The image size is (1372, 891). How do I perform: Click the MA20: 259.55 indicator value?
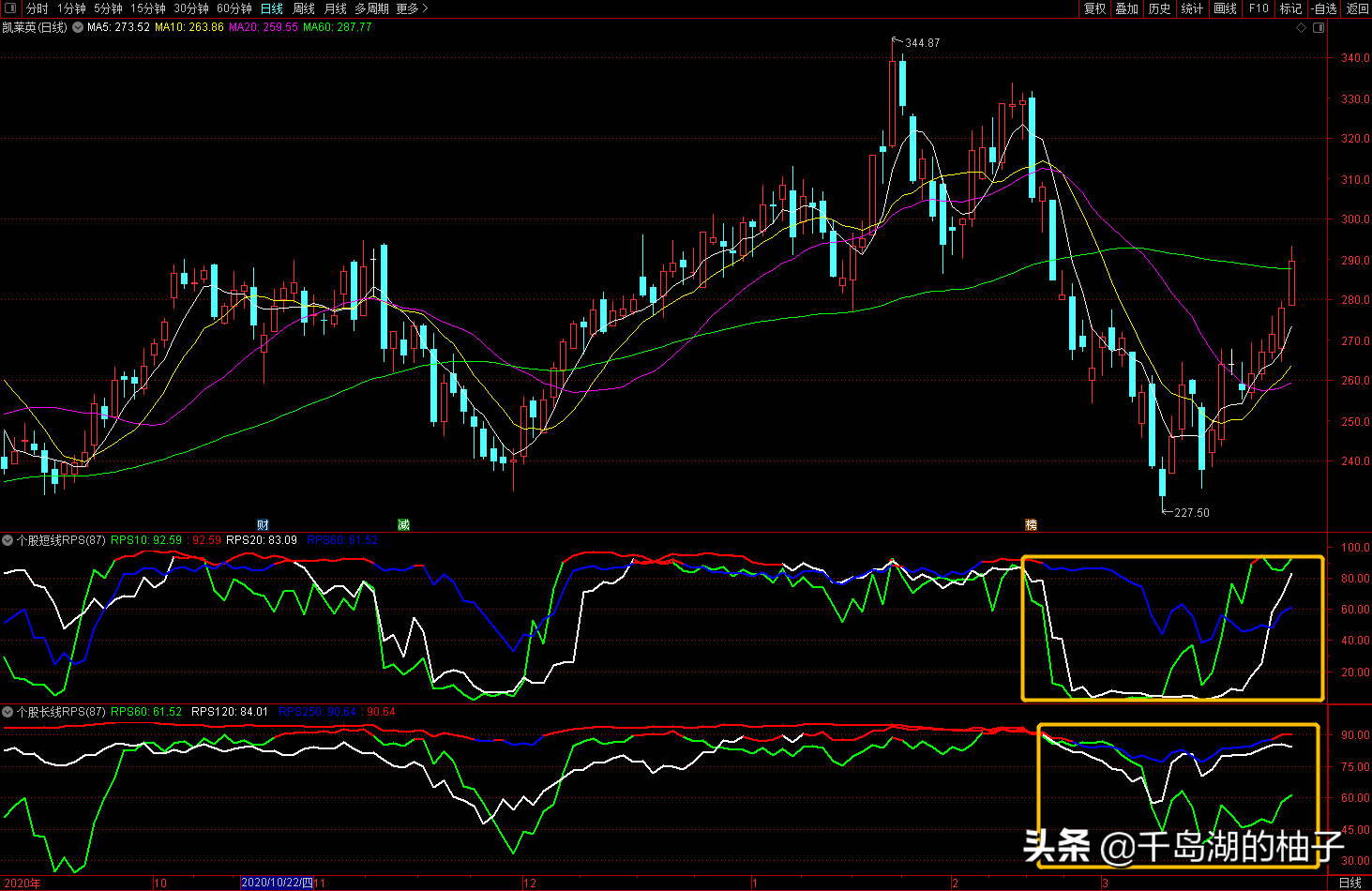point(264,27)
